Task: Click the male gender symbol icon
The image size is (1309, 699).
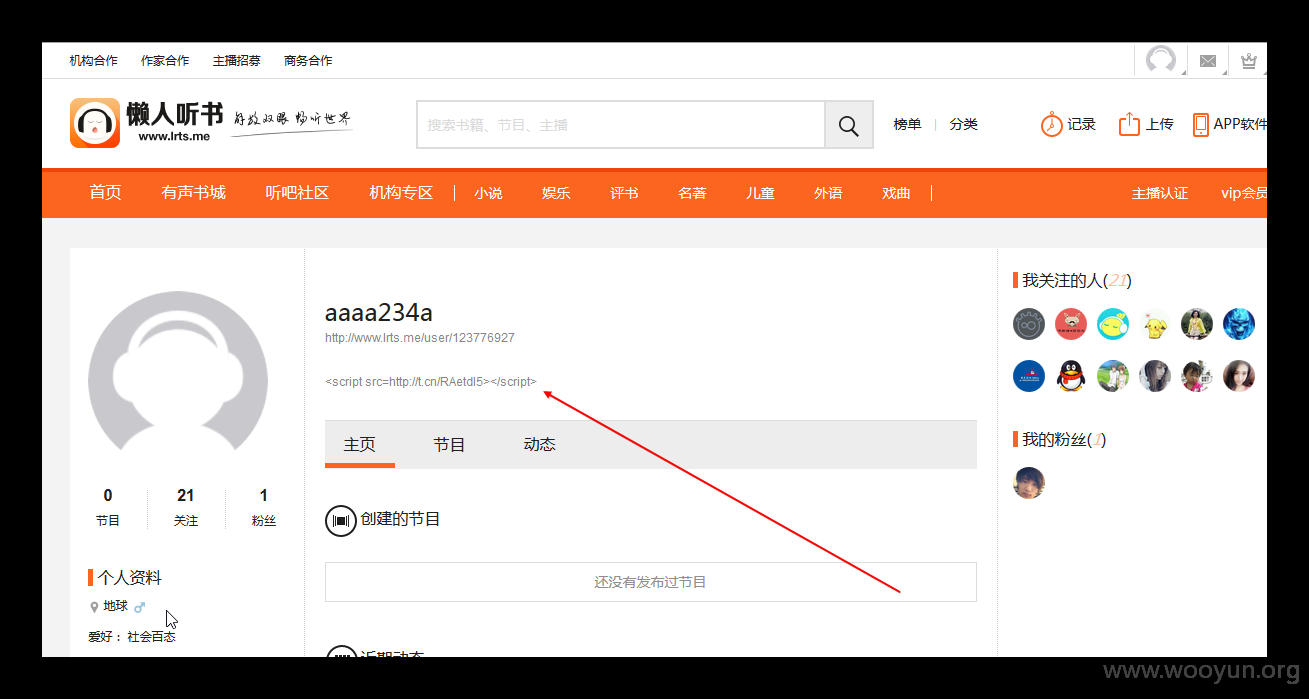Action: (x=140, y=607)
